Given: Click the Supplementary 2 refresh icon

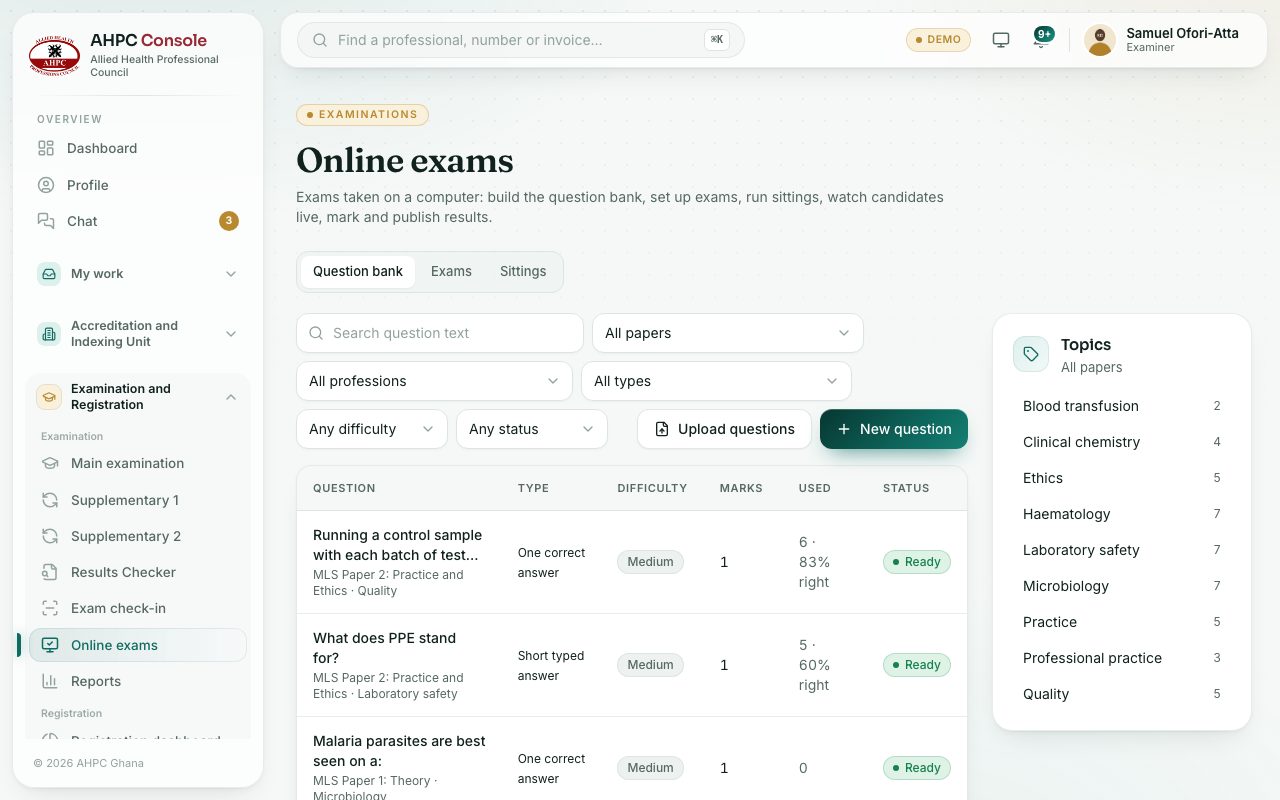Looking at the screenshot, I should (x=50, y=536).
